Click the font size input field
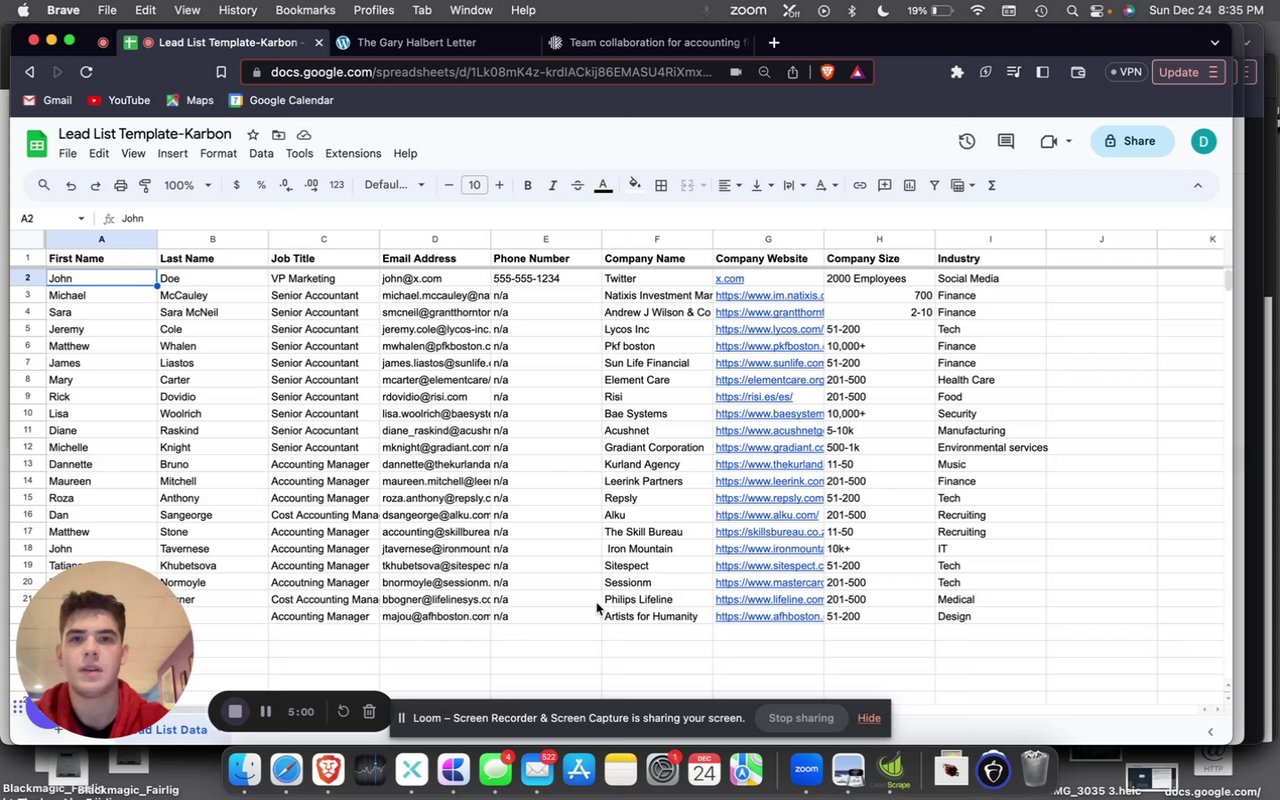 (474, 185)
